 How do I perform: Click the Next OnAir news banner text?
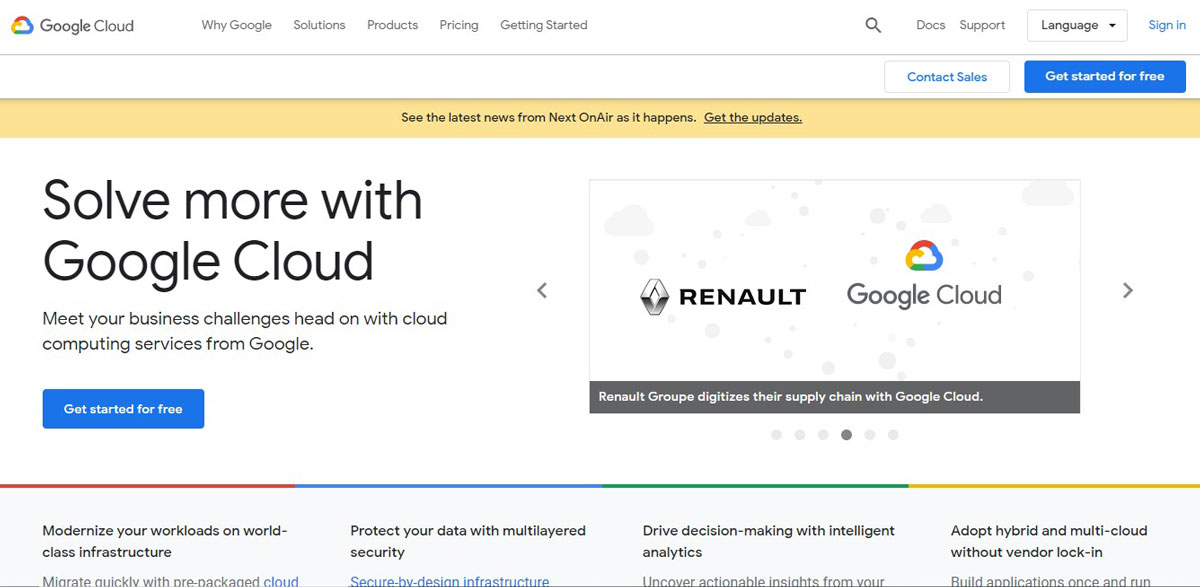pos(549,118)
